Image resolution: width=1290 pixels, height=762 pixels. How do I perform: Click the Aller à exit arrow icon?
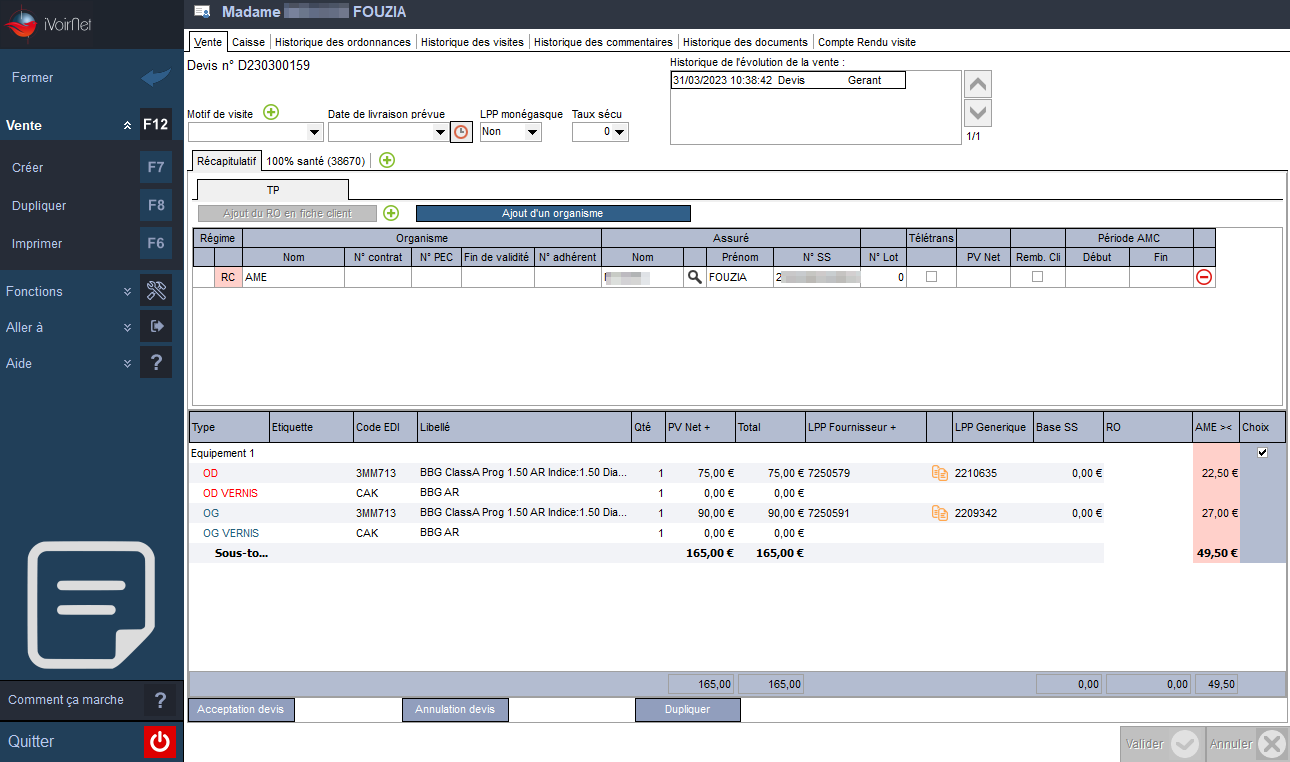click(155, 327)
